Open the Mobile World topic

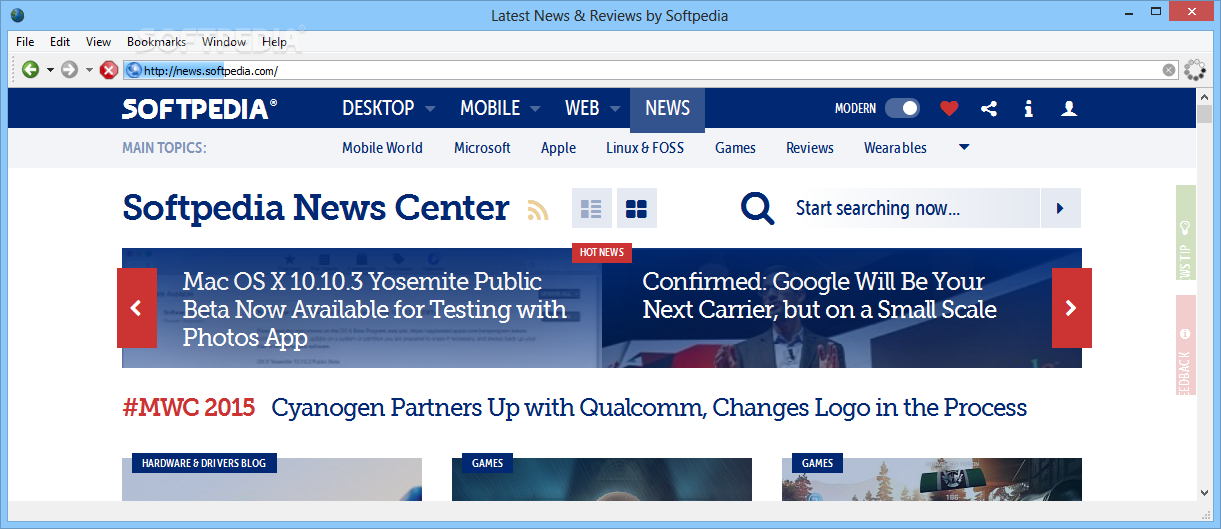pos(382,148)
